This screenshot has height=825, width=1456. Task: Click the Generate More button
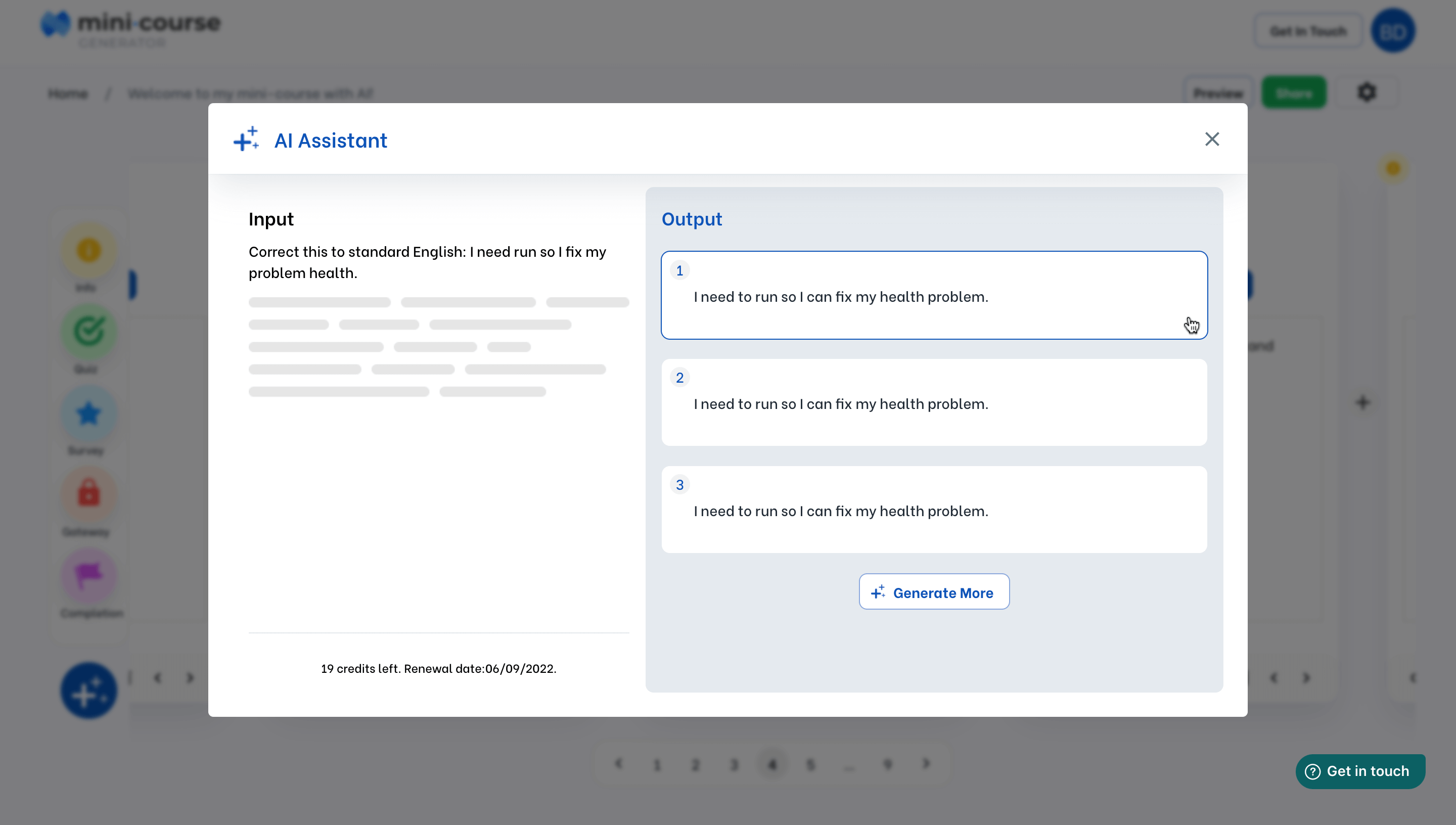click(x=934, y=592)
